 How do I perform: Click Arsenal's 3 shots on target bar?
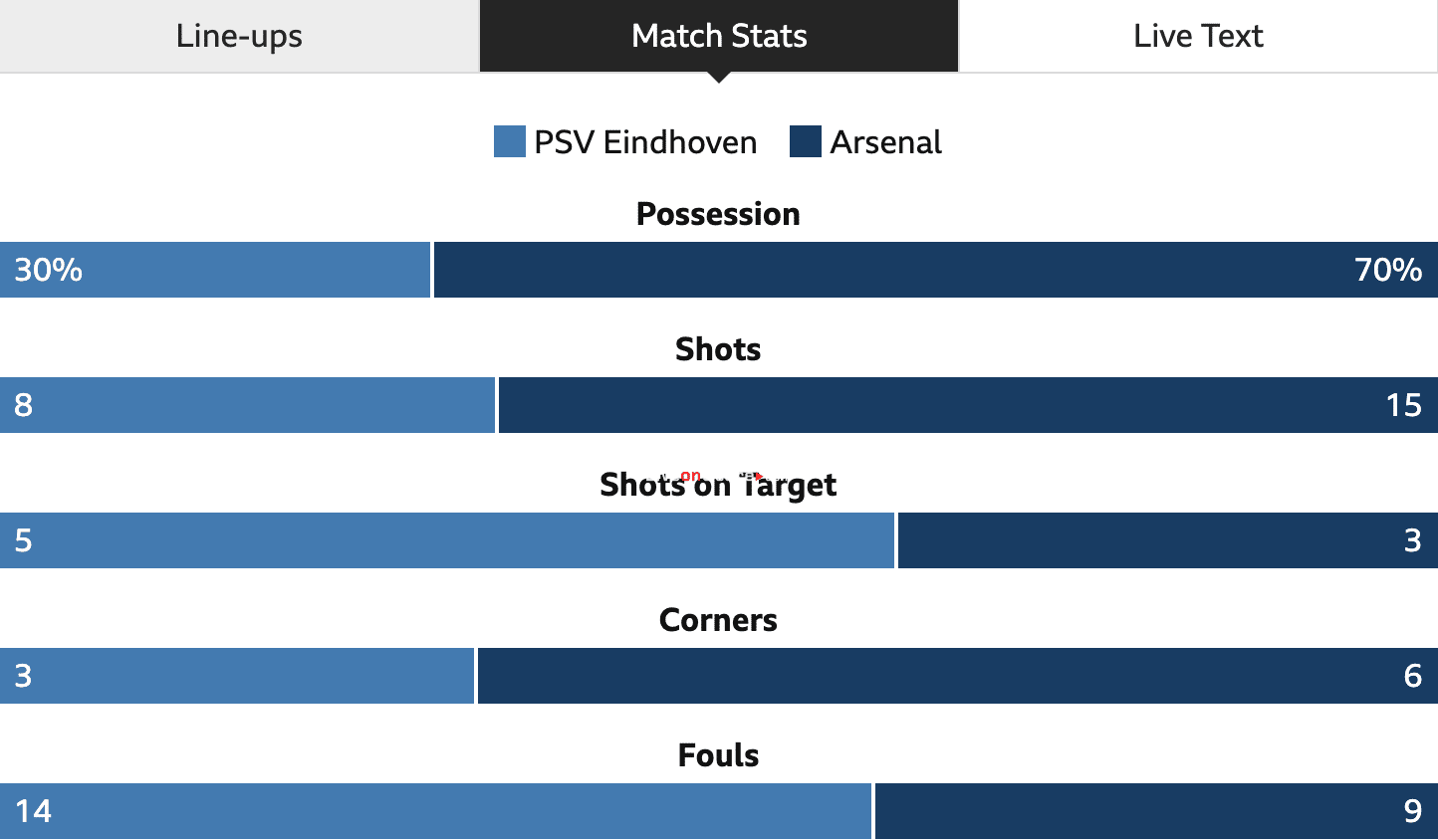click(1168, 540)
